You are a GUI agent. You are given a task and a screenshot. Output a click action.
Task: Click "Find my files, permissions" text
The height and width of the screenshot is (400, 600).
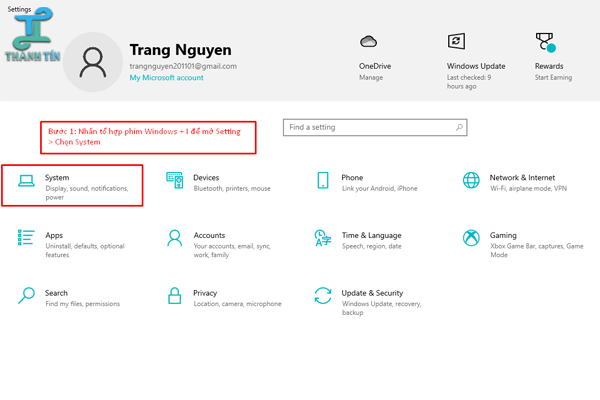point(82,304)
